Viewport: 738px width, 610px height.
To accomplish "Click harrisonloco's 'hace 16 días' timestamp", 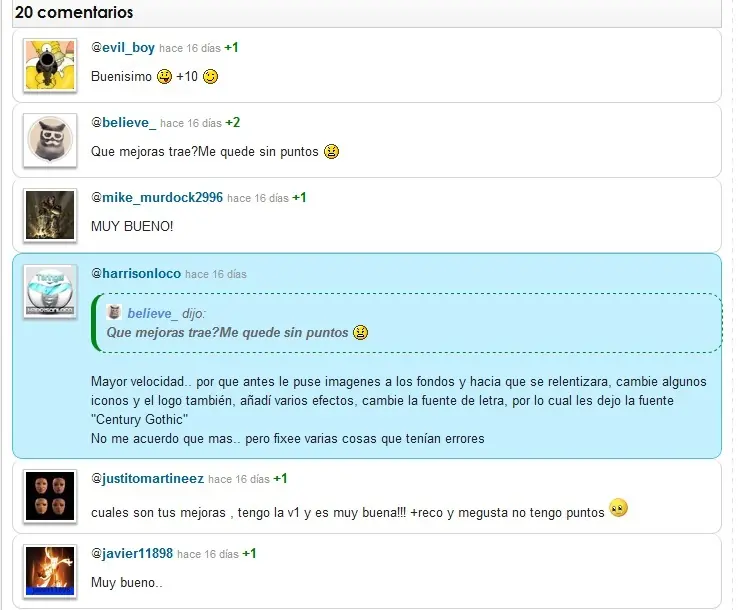I will 216,274.
